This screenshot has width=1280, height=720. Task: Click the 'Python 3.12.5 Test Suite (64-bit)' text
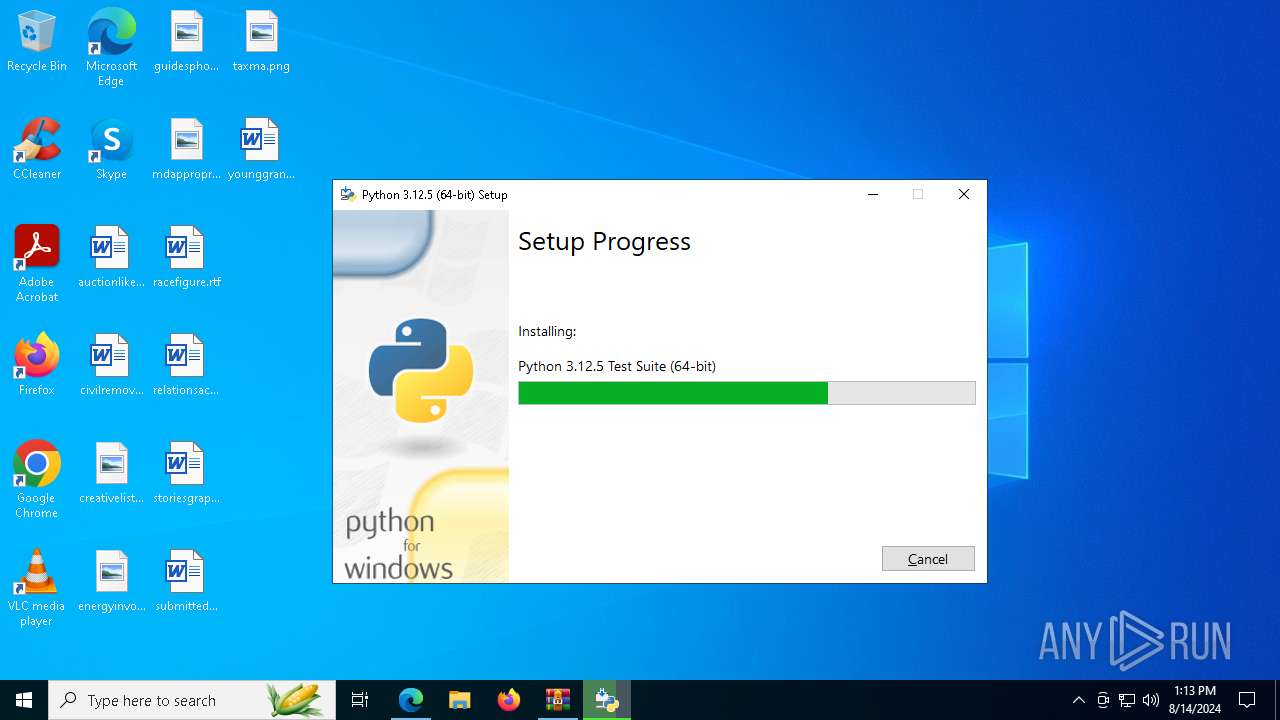[617, 366]
